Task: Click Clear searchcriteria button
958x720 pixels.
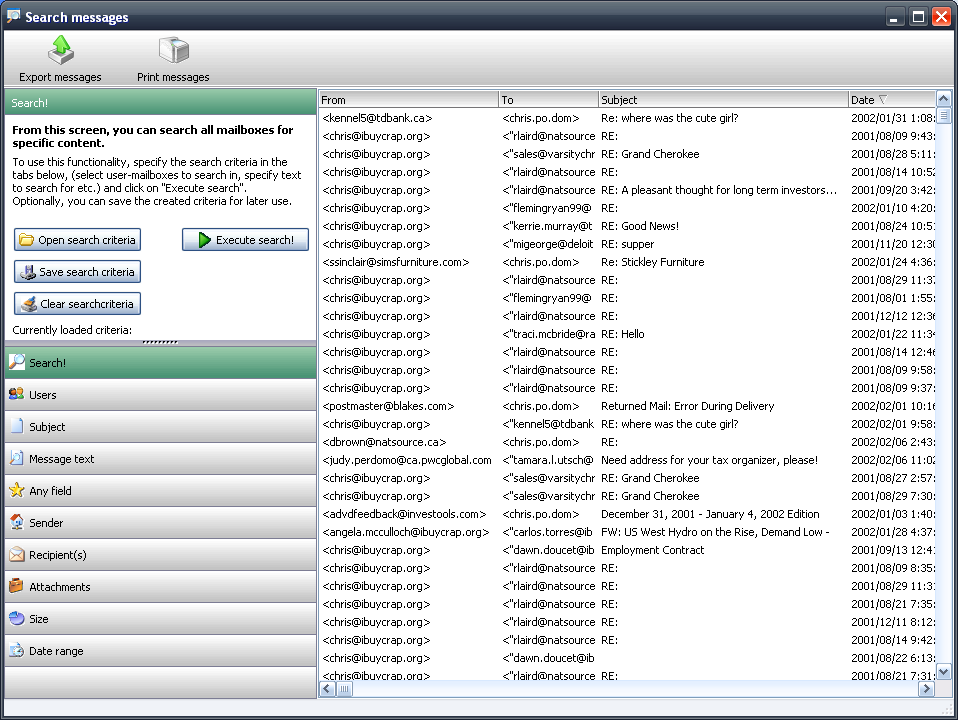Action: (x=78, y=304)
